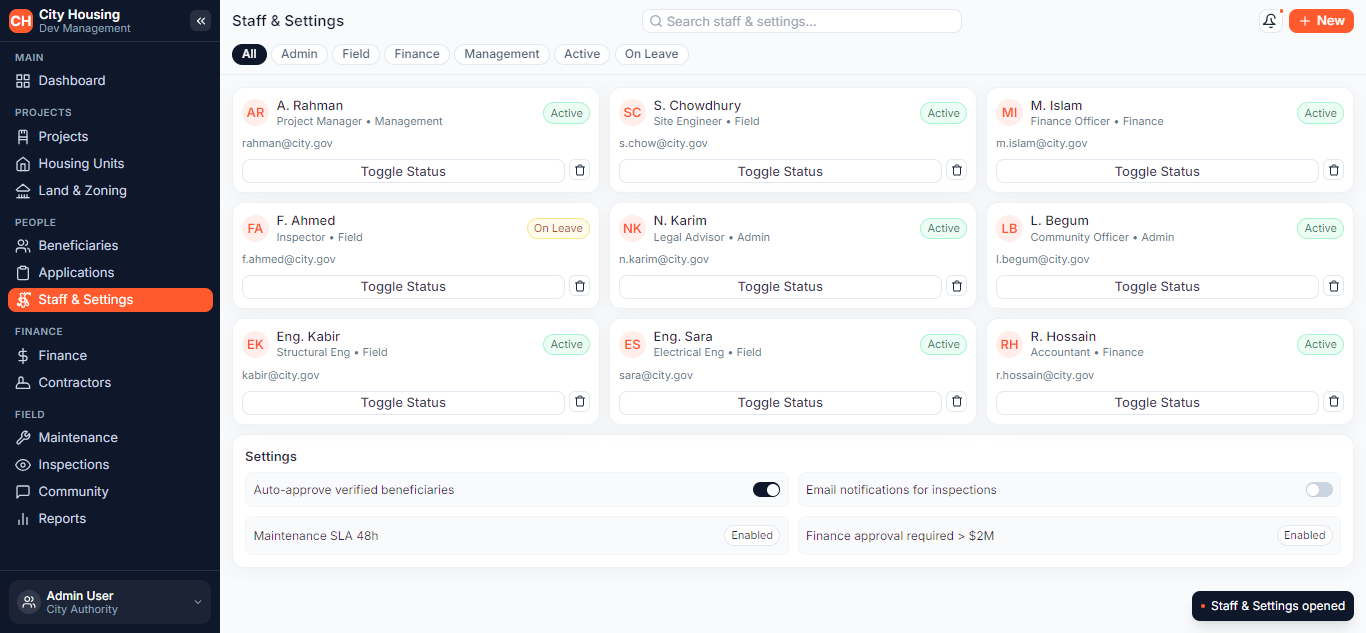Click trash icon for Eng. Sara
This screenshot has height=633, width=1366.
point(956,402)
